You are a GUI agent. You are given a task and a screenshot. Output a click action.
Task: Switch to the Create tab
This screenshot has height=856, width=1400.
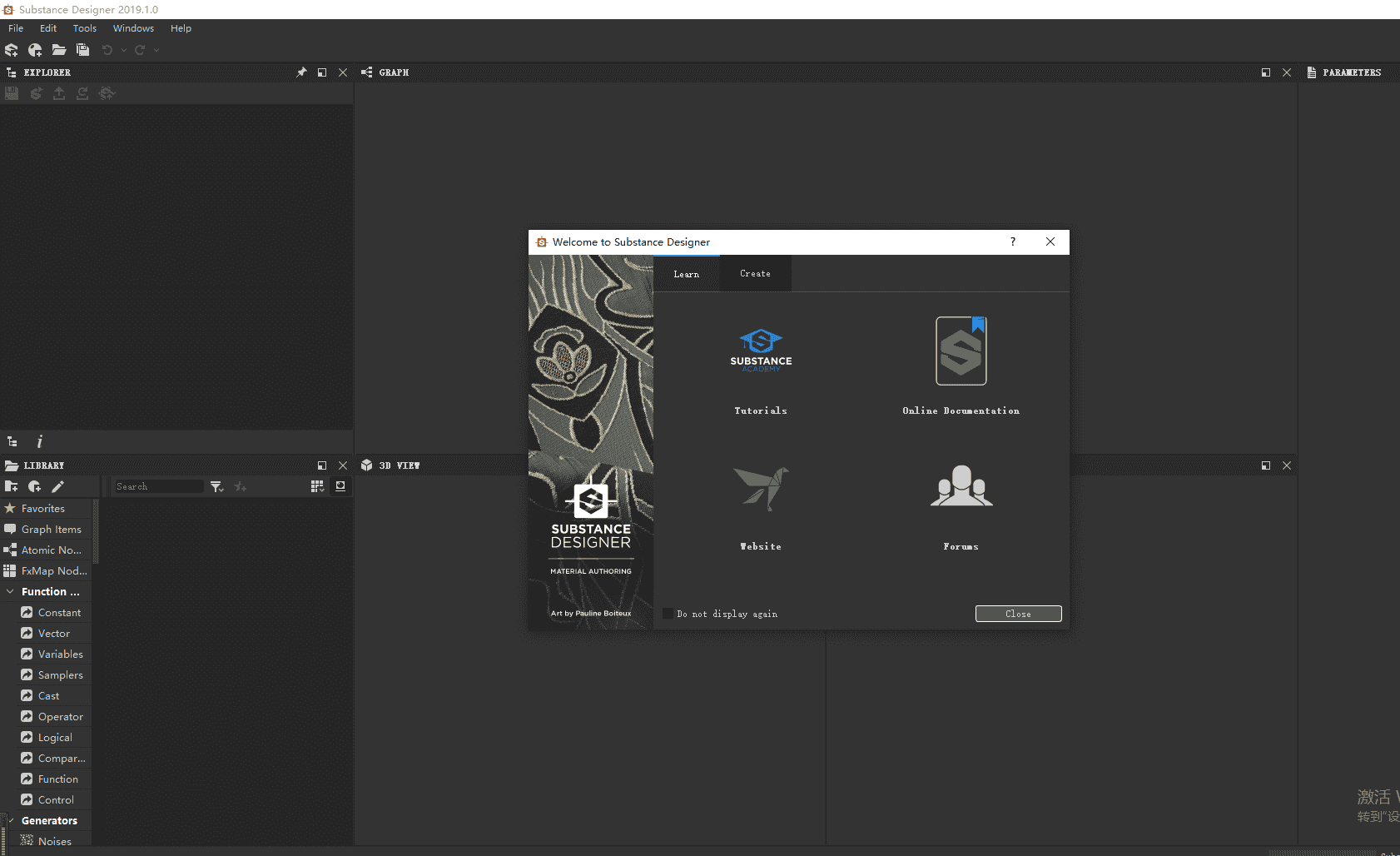point(755,274)
